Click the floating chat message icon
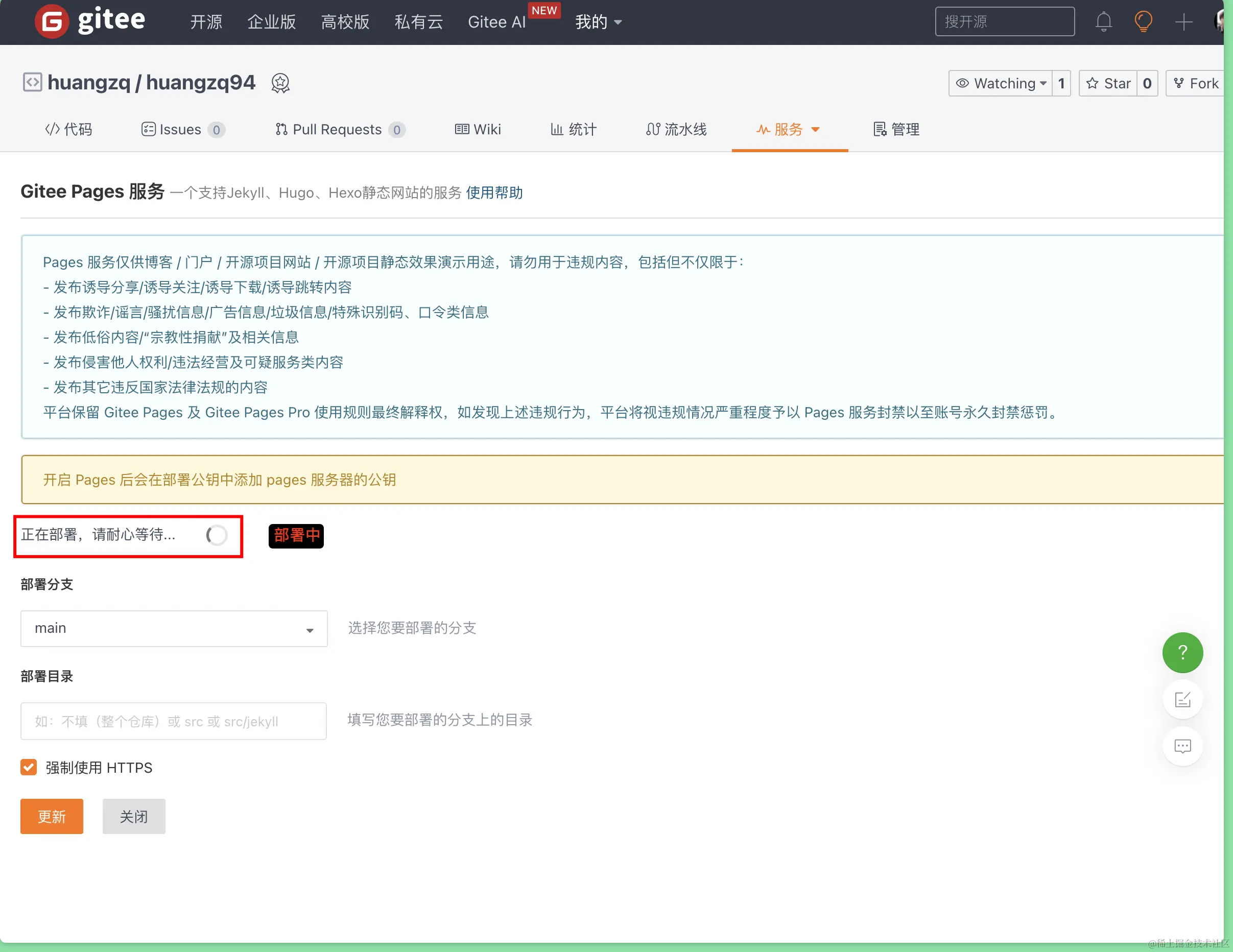 (1182, 746)
